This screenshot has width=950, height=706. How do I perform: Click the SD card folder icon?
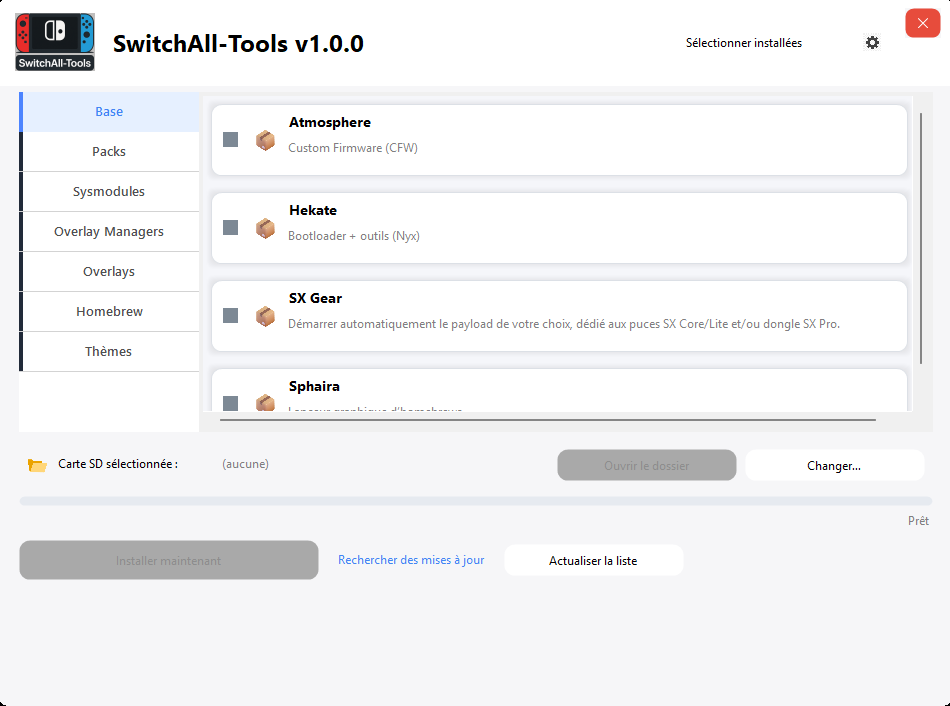(37, 465)
